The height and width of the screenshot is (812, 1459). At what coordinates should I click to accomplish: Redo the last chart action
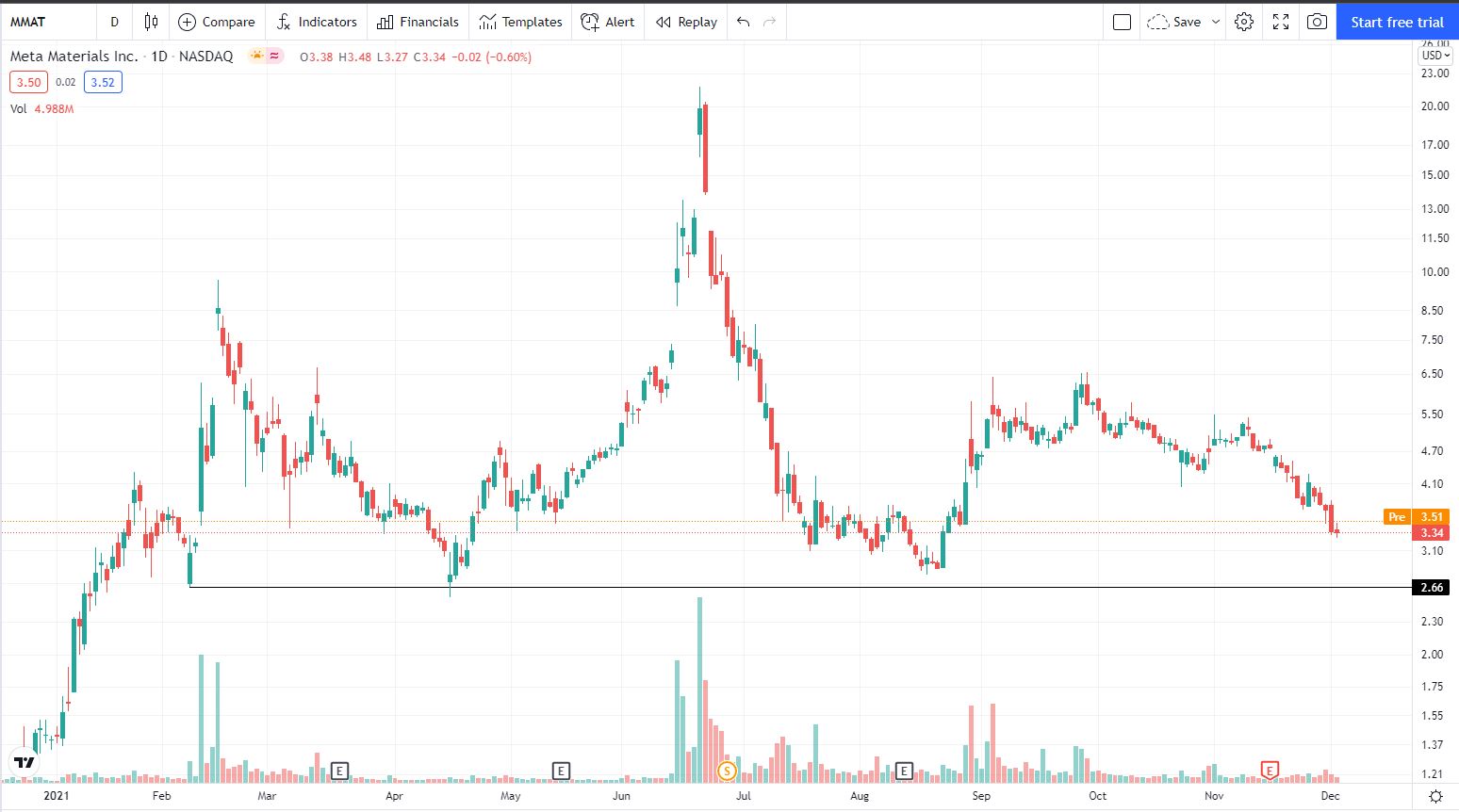click(770, 22)
